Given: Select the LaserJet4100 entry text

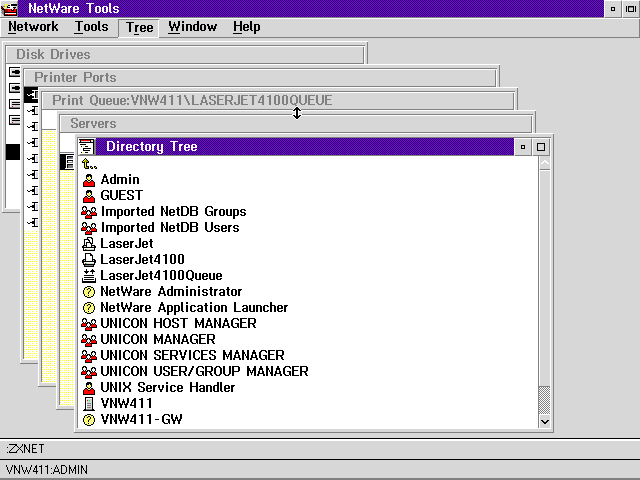Looking at the screenshot, I should click(142, 260).
